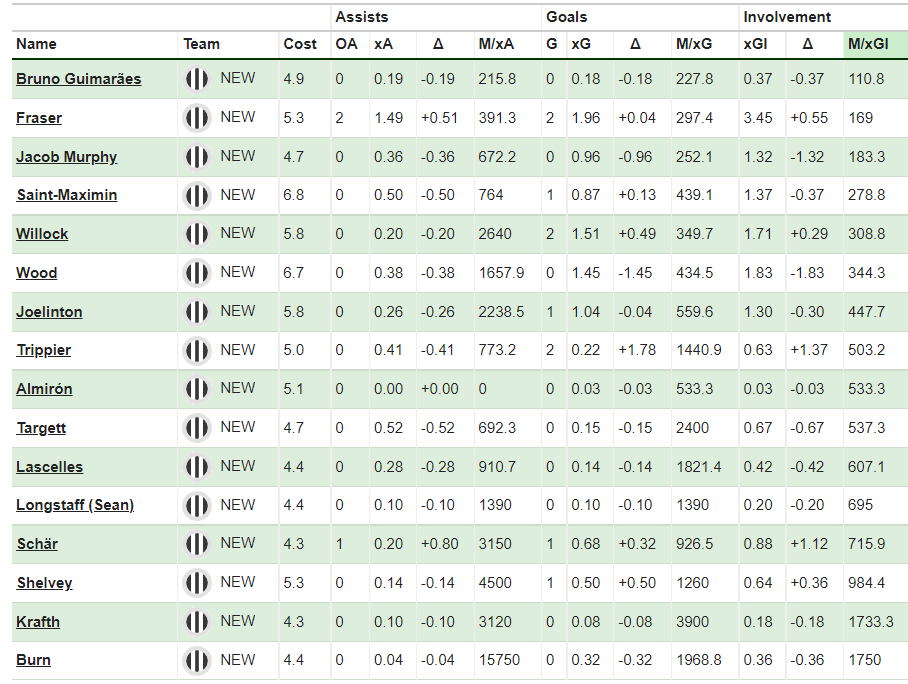The image size is (908, 684).
Task: Sort table by M/xGI column header
Action: (x=867, y=44)
